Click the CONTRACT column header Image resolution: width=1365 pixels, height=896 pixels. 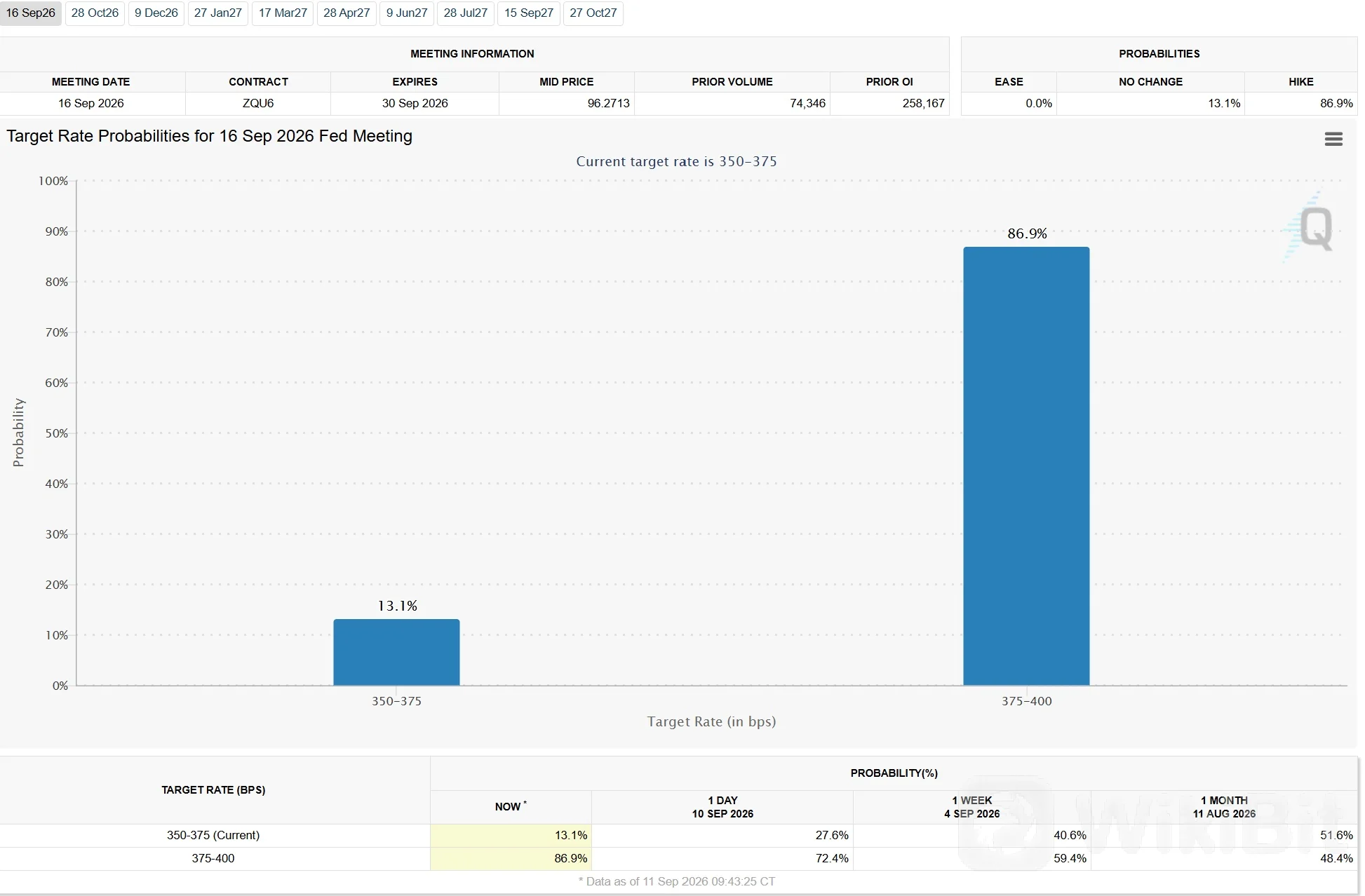pos(258,82)
